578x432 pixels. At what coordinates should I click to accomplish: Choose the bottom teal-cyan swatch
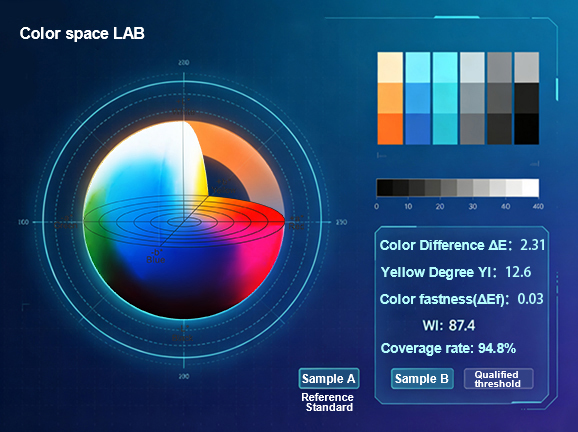pos(445,129)
